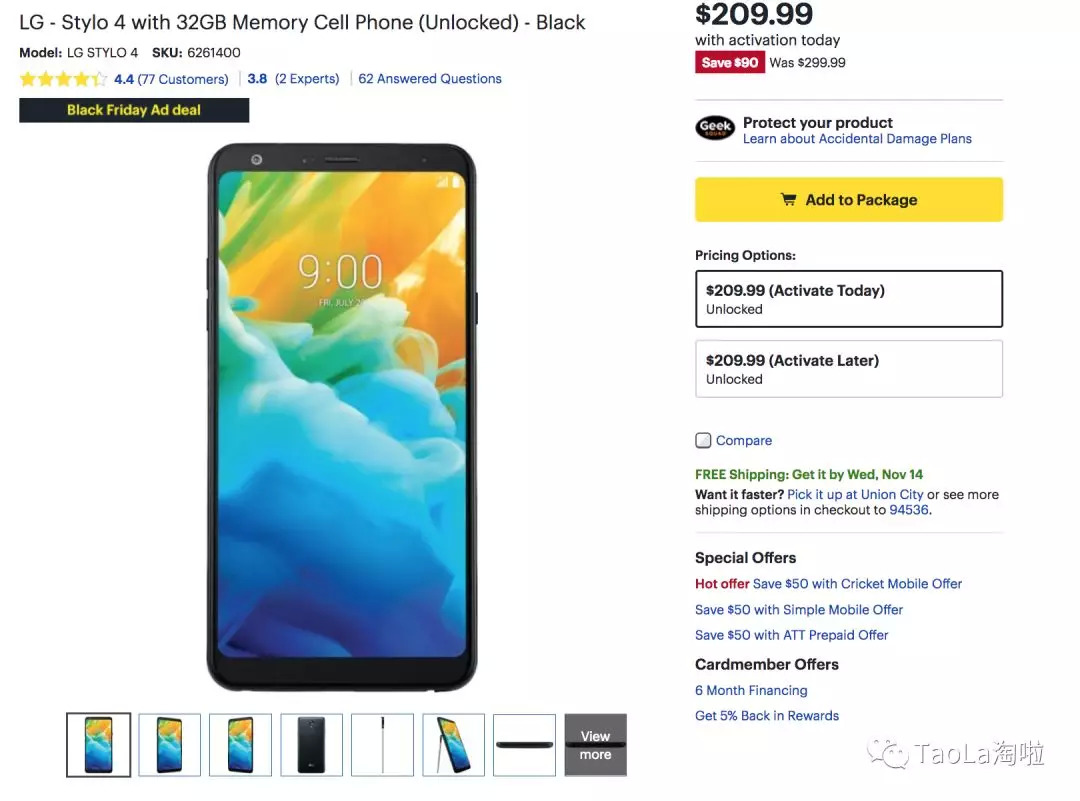Select the stylus pen thumbnail
The height and width of the screenshot is (801, 1080).
tap(382, 745)
